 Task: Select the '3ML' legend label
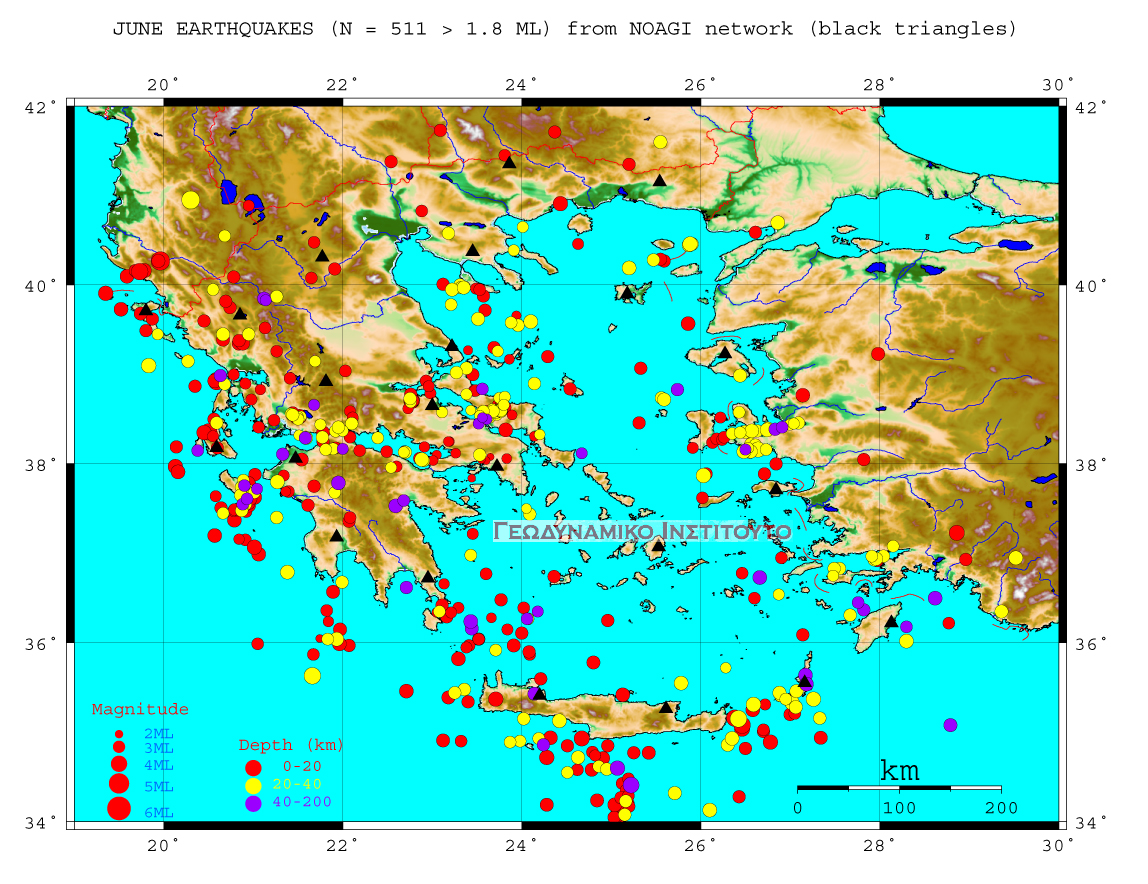click(159, 749)
